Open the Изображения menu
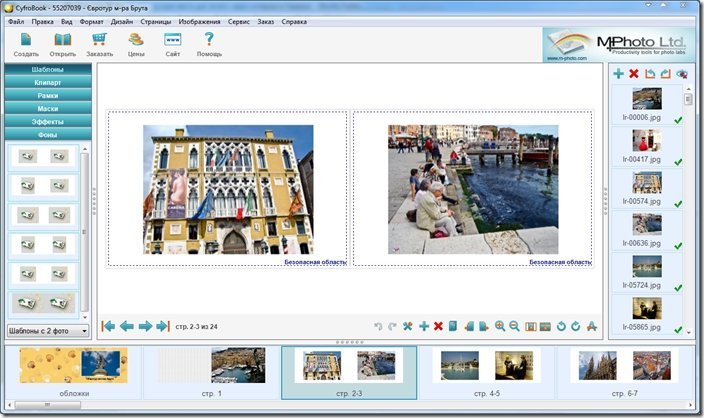The height and width of the screenshot is (418, 704). point(199,21)
